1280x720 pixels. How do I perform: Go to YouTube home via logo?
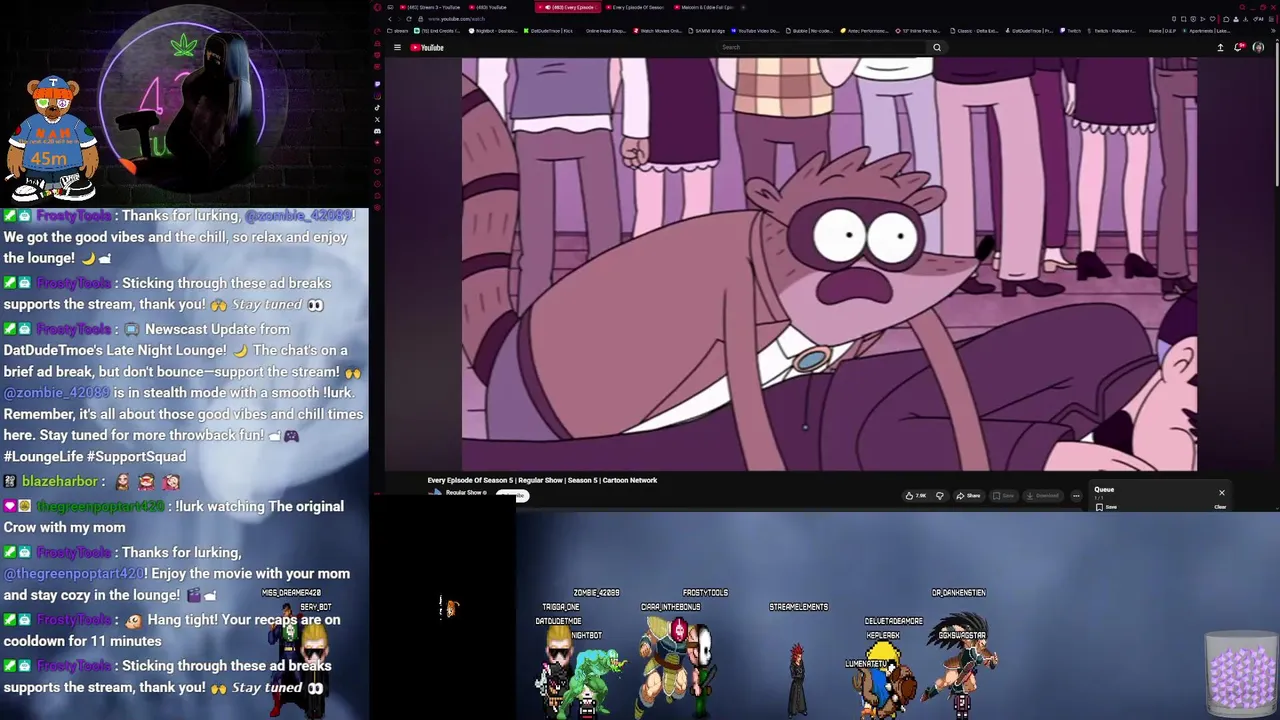(427, 47)
